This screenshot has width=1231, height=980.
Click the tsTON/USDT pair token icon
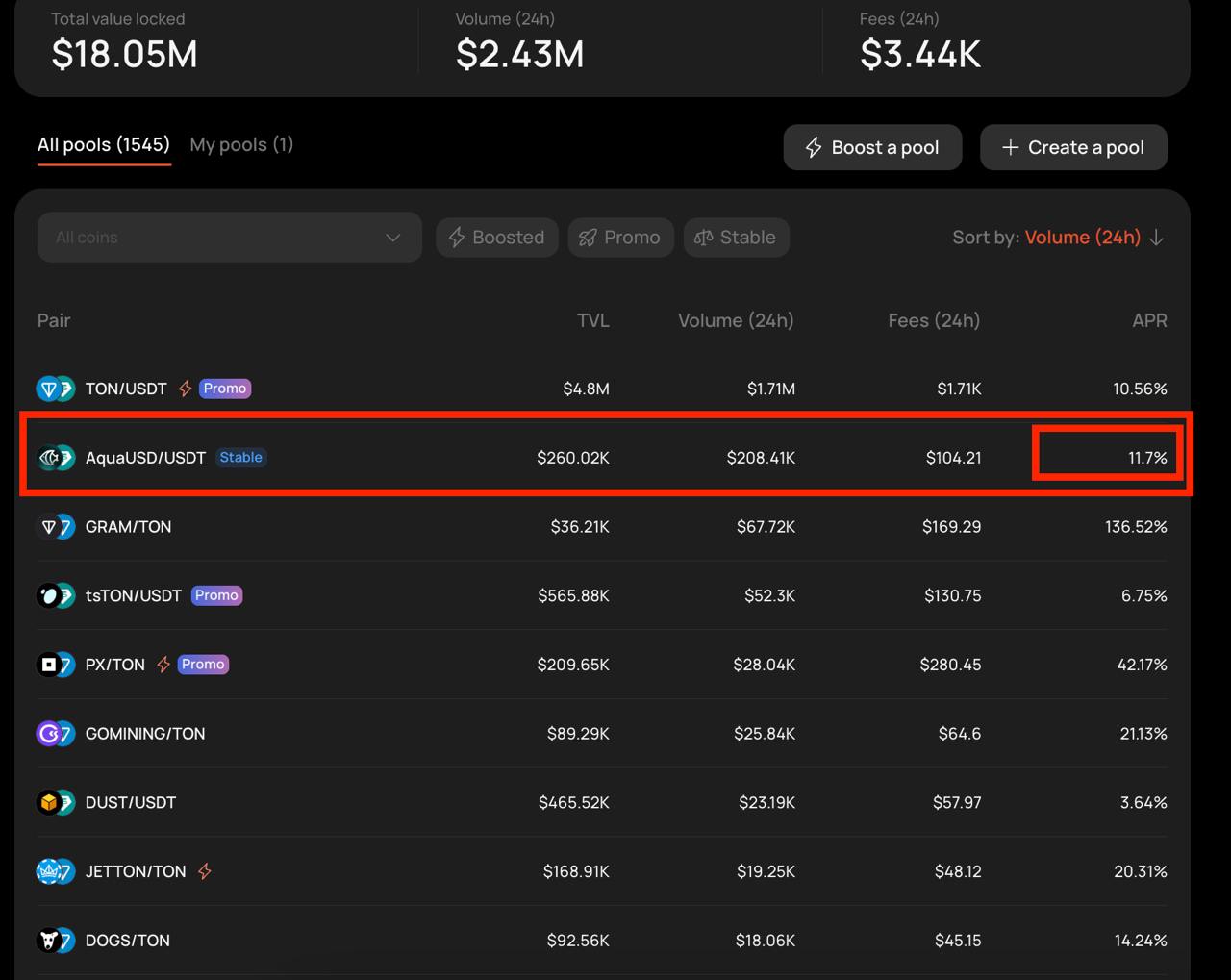pyautogui.click(x=55, y=595)
